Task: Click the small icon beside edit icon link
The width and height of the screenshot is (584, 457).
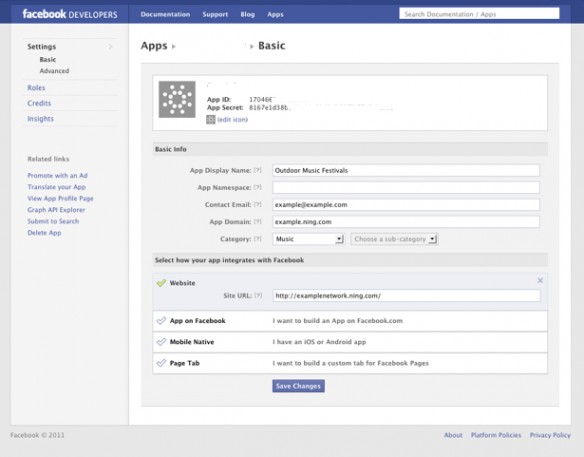Action: click(x=211, y=120)
